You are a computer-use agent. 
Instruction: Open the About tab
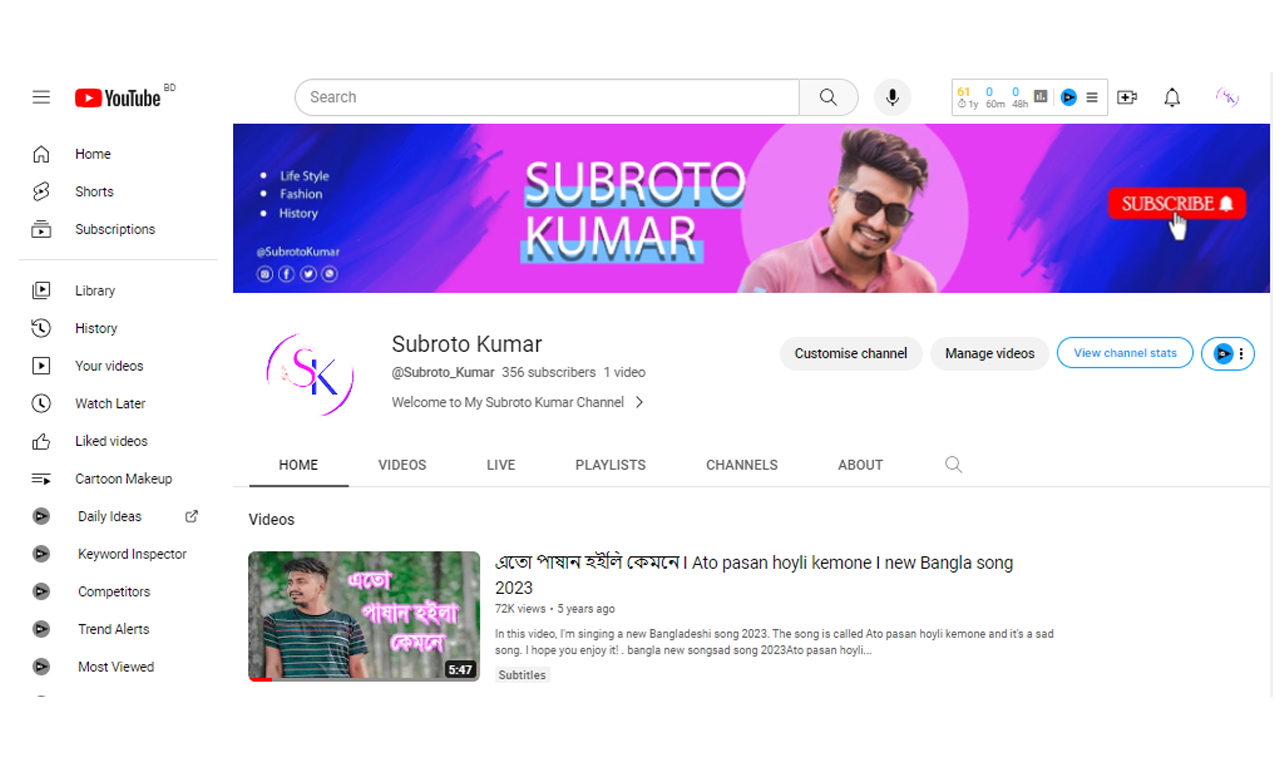coord(860,465)
